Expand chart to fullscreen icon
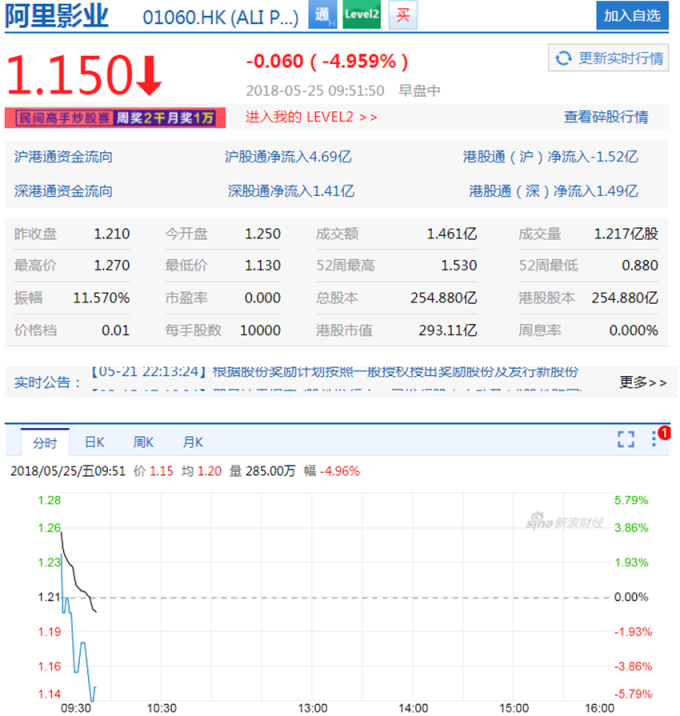Screen dimensions: 680x716 tap(626, 439)
